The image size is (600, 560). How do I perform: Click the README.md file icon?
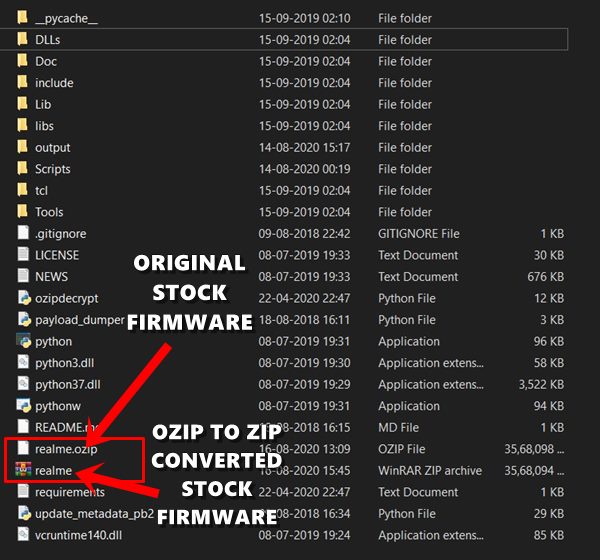coord(23,426)
